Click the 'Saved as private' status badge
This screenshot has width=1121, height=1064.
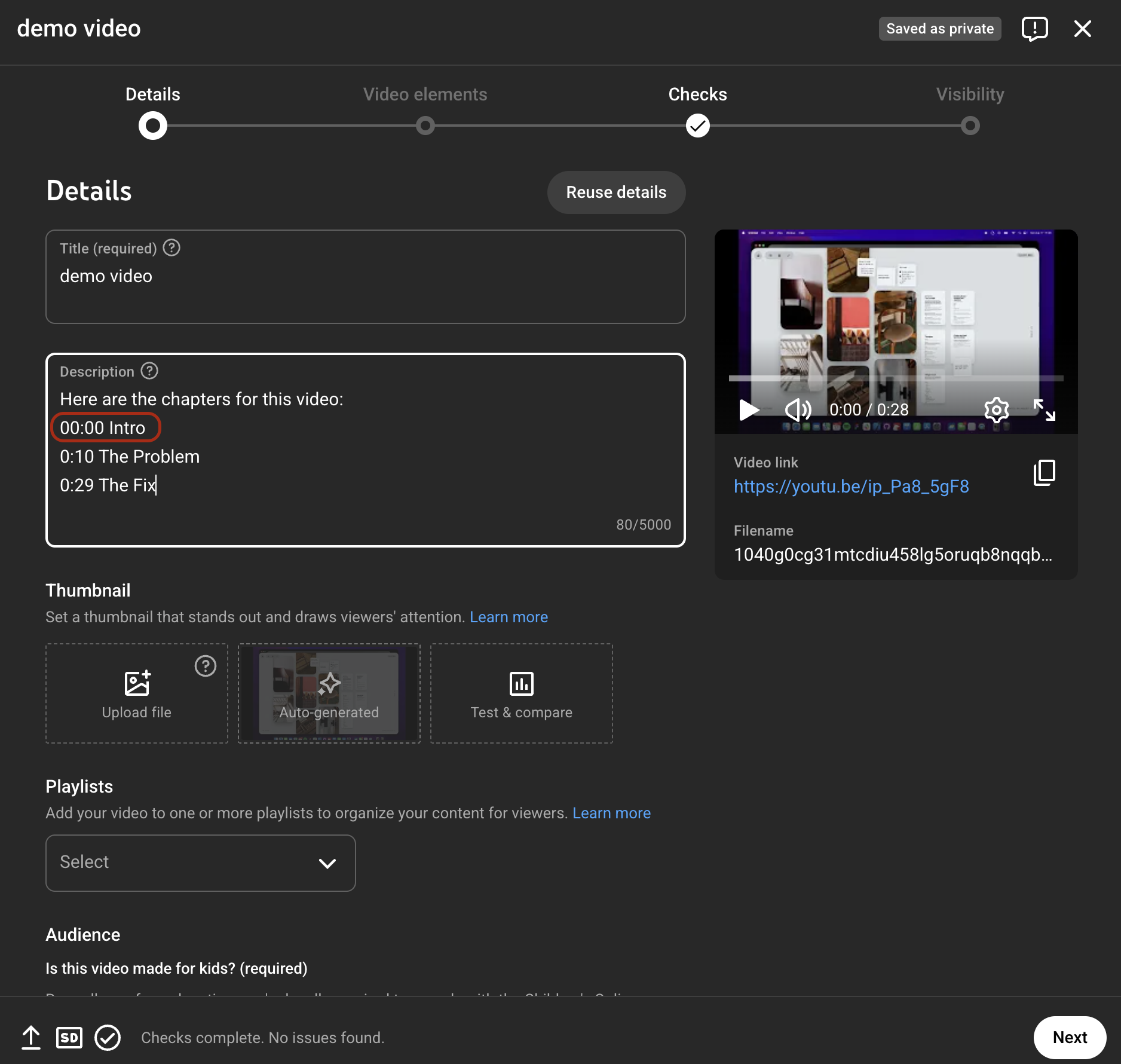(x=940, y=29)
